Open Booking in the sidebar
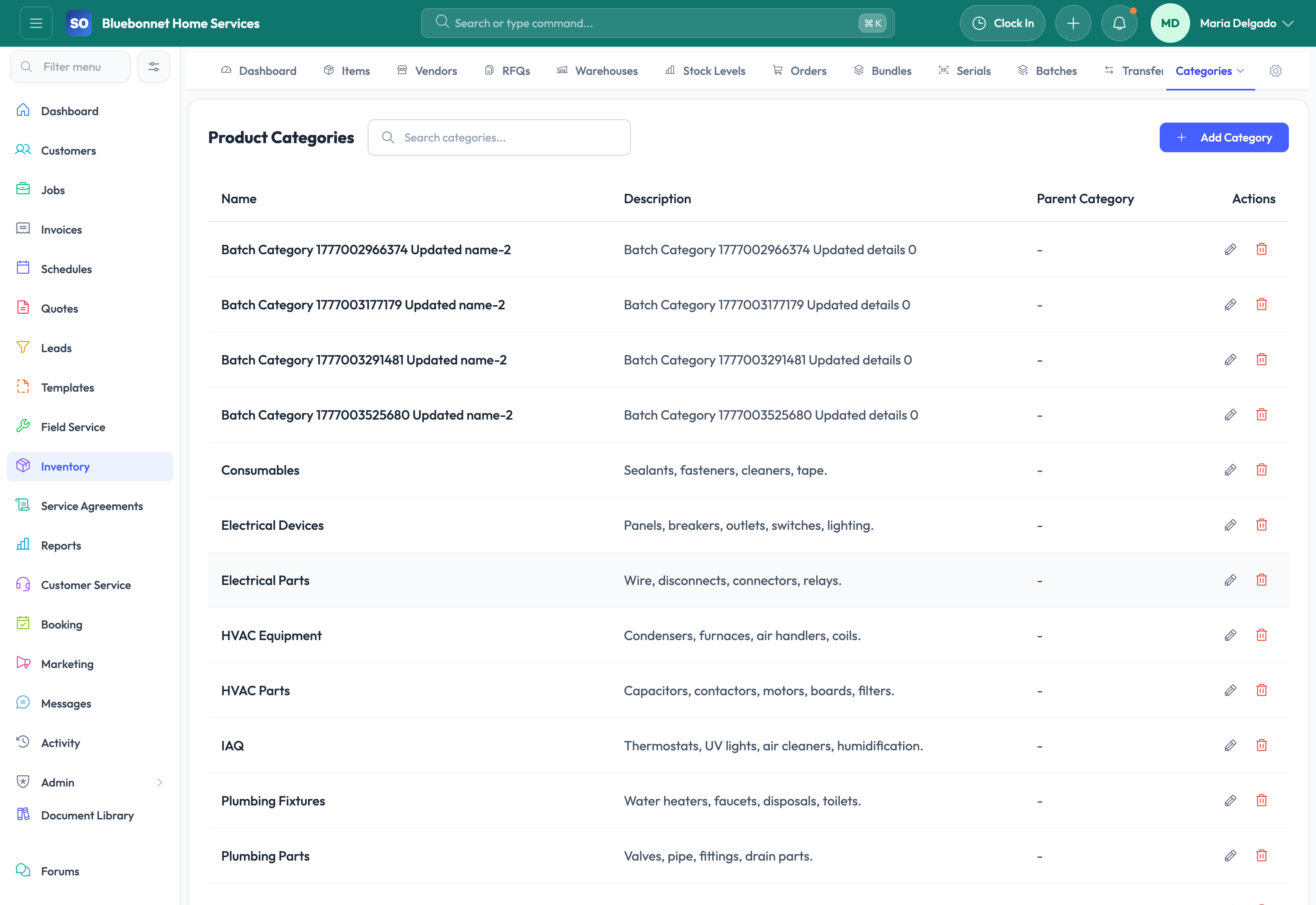Image resolution: width=1316 pixels, height=905 pixels. (x=90, y=624)
